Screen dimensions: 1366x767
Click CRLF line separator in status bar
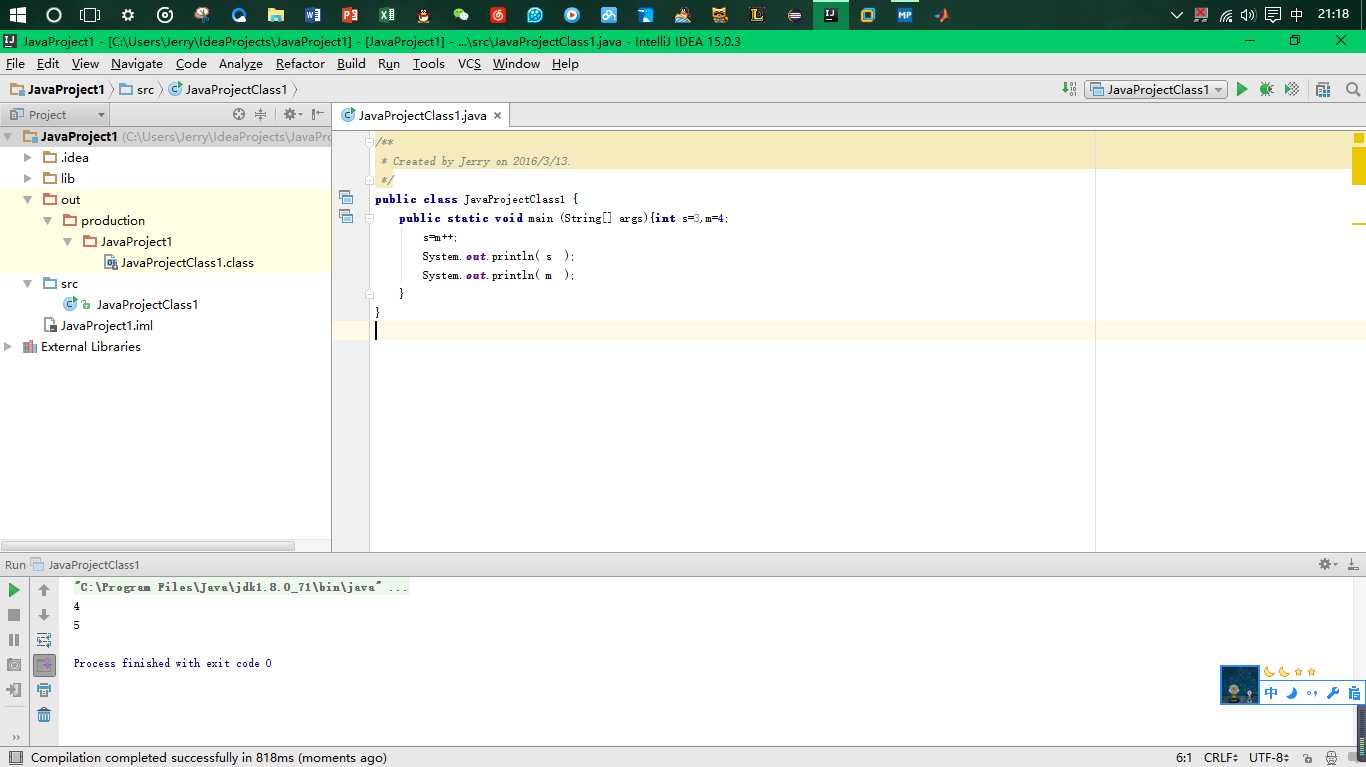click(1222, 758)
